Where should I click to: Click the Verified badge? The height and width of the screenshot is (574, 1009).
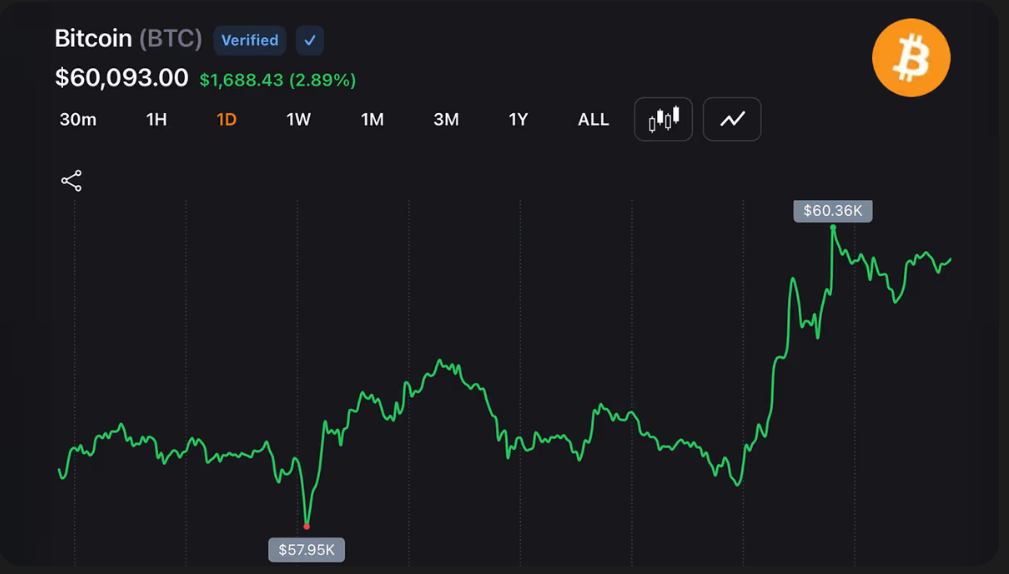(250, 40)
